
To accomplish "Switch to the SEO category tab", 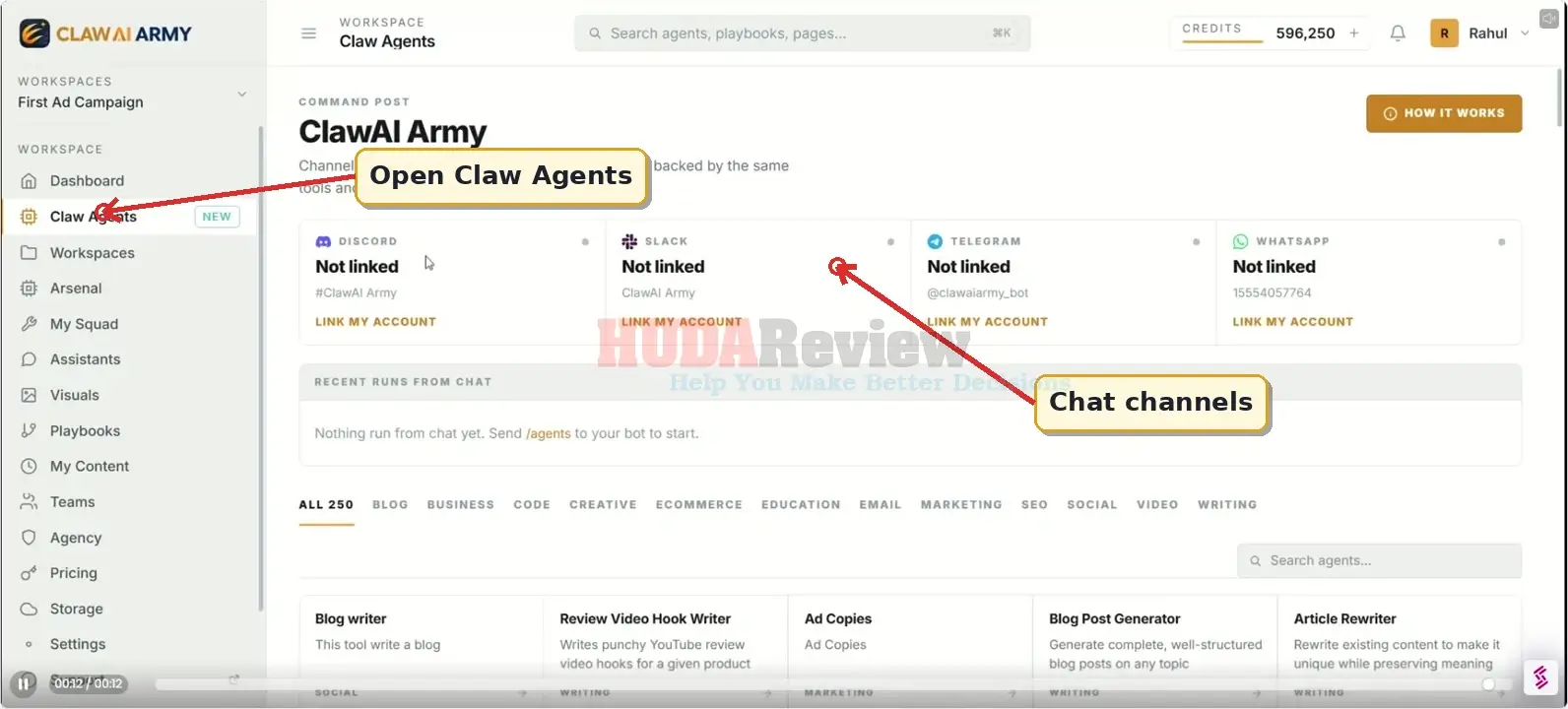I will pos(1034,505).
